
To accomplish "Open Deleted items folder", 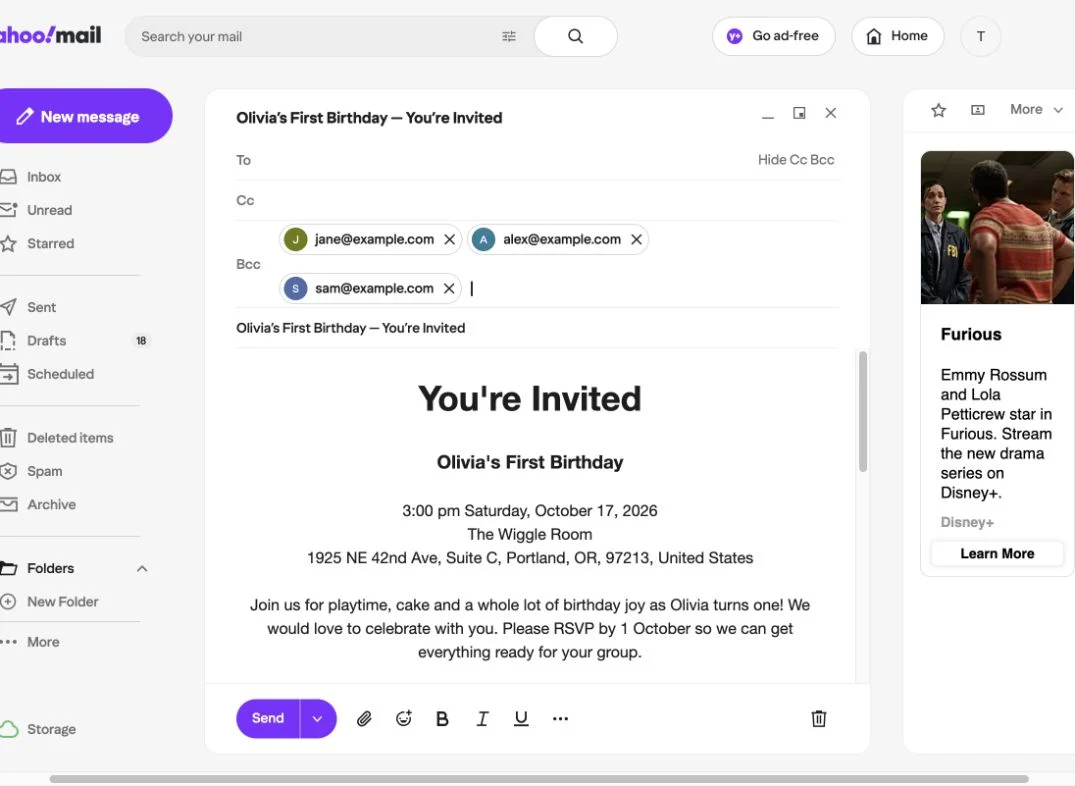I will (x=58, y=438).
